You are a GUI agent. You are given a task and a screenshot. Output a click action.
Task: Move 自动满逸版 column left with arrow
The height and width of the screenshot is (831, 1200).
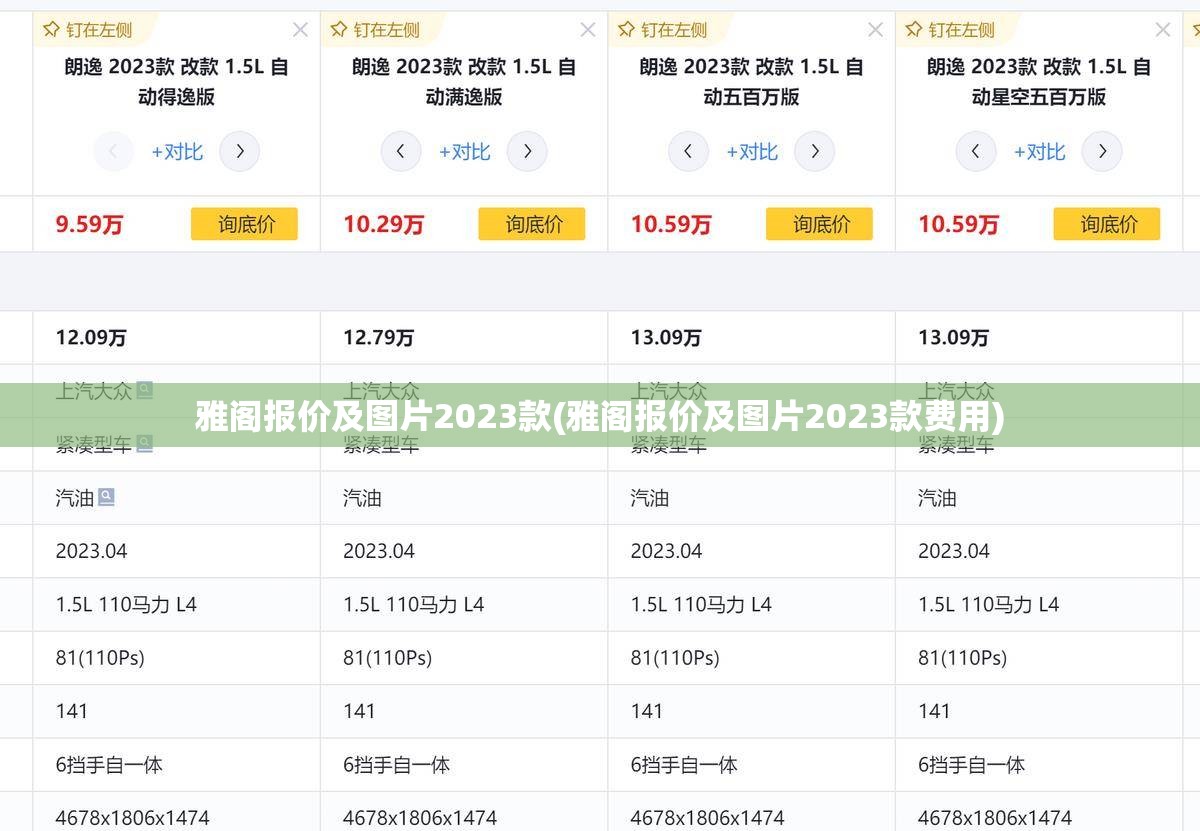tap(401, 152)
